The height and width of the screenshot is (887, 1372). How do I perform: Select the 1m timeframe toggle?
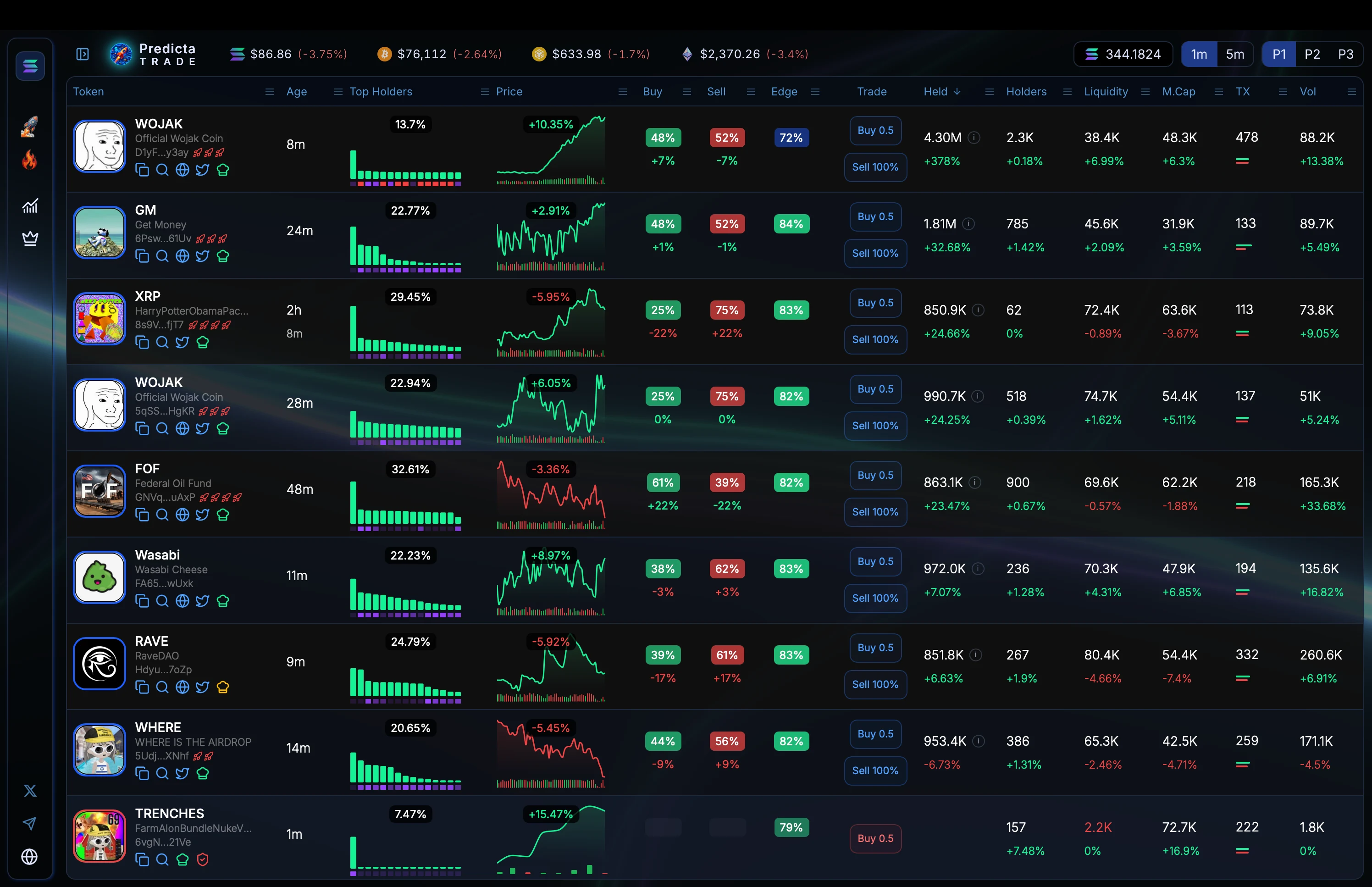pos(1199,54)
